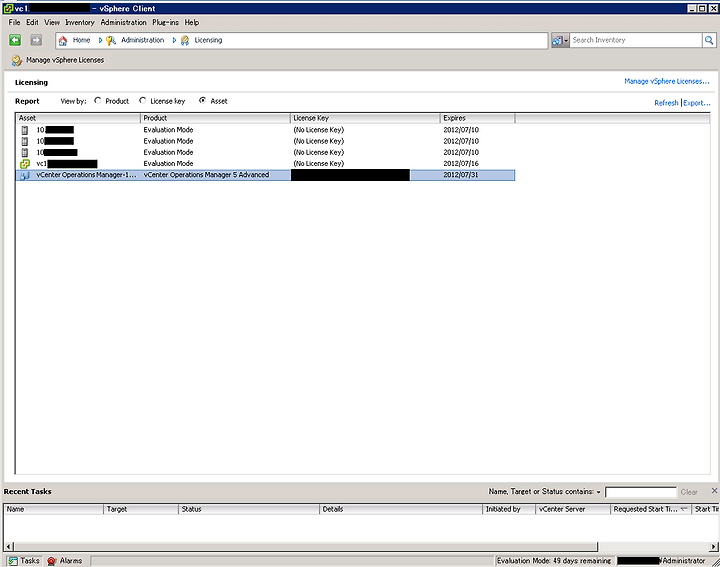This screenshot has height=567, width=720.
Task: Click the Licensing icon in breadcrumb
Action: coord(185,40)
